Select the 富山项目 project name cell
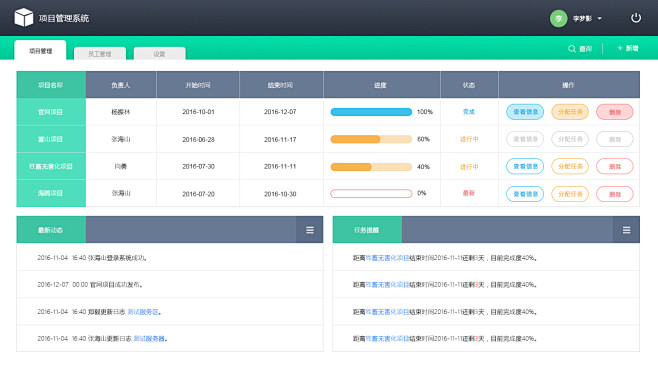This screenshot has height=370, width=658. point(51,139)
